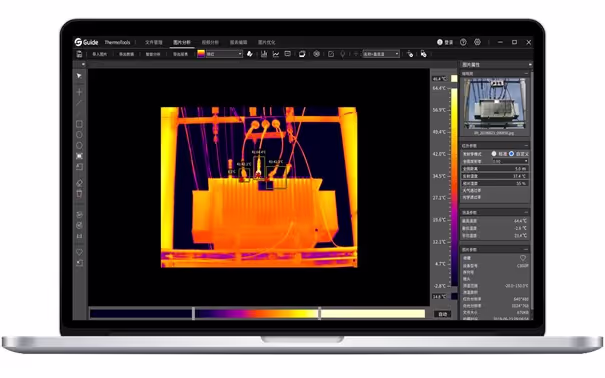Image resolution: width=605 pixels, height=378 pixels.
Task: Click the login user icon
Action: click(439, 42)
